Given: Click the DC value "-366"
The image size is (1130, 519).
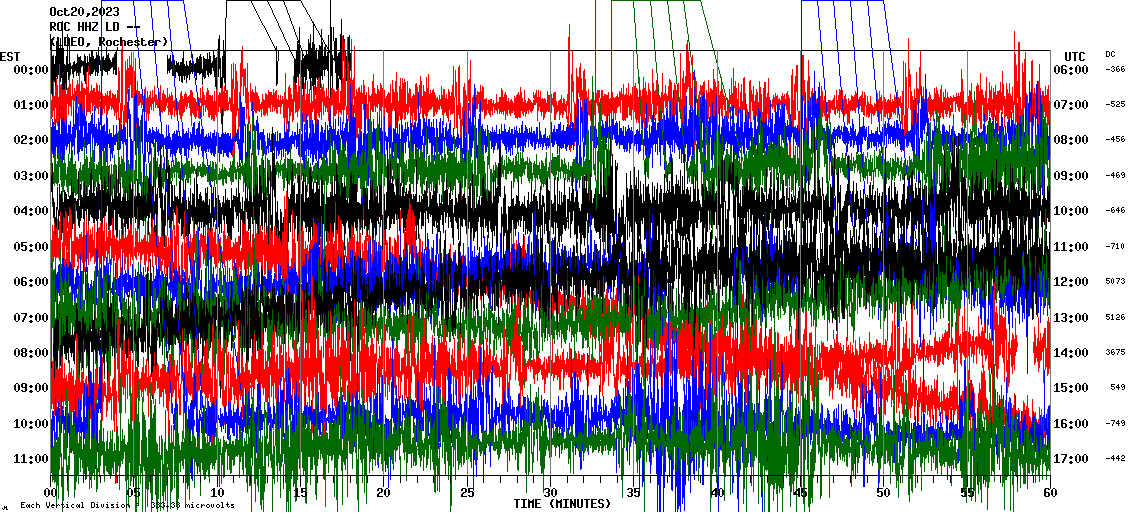Looking at the screenshot, I should pos(1116,69).
